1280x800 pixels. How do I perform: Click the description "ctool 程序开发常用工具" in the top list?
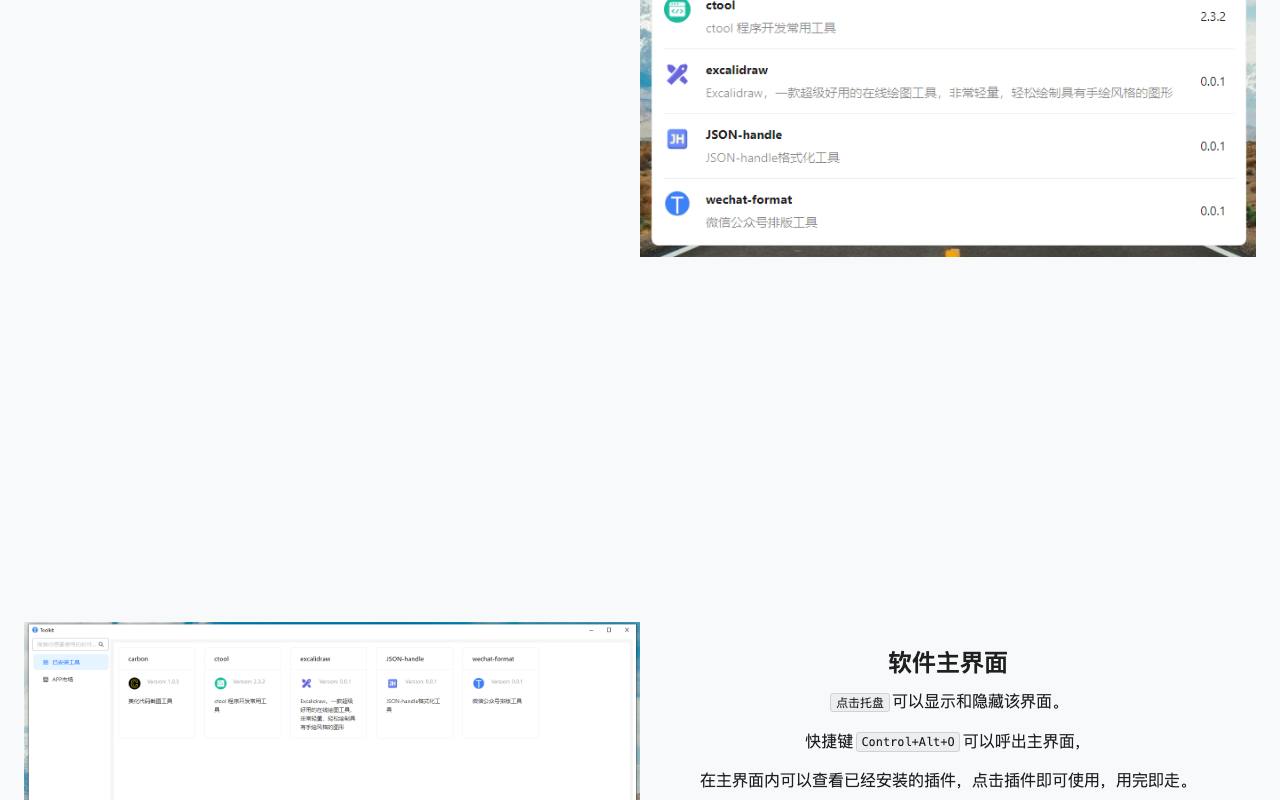771,28
